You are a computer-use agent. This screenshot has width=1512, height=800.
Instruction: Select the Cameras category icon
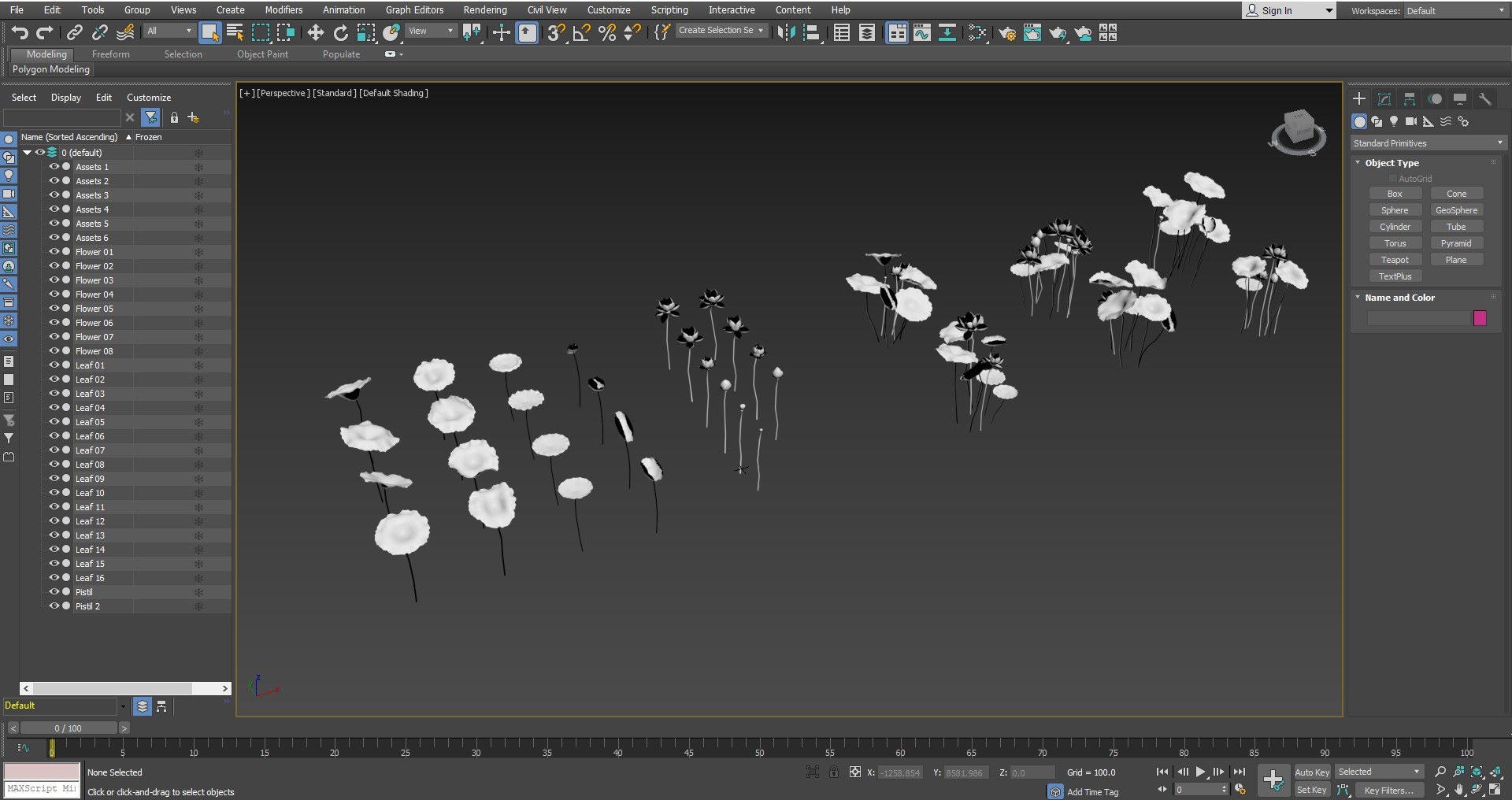(x=1411, y=121)
